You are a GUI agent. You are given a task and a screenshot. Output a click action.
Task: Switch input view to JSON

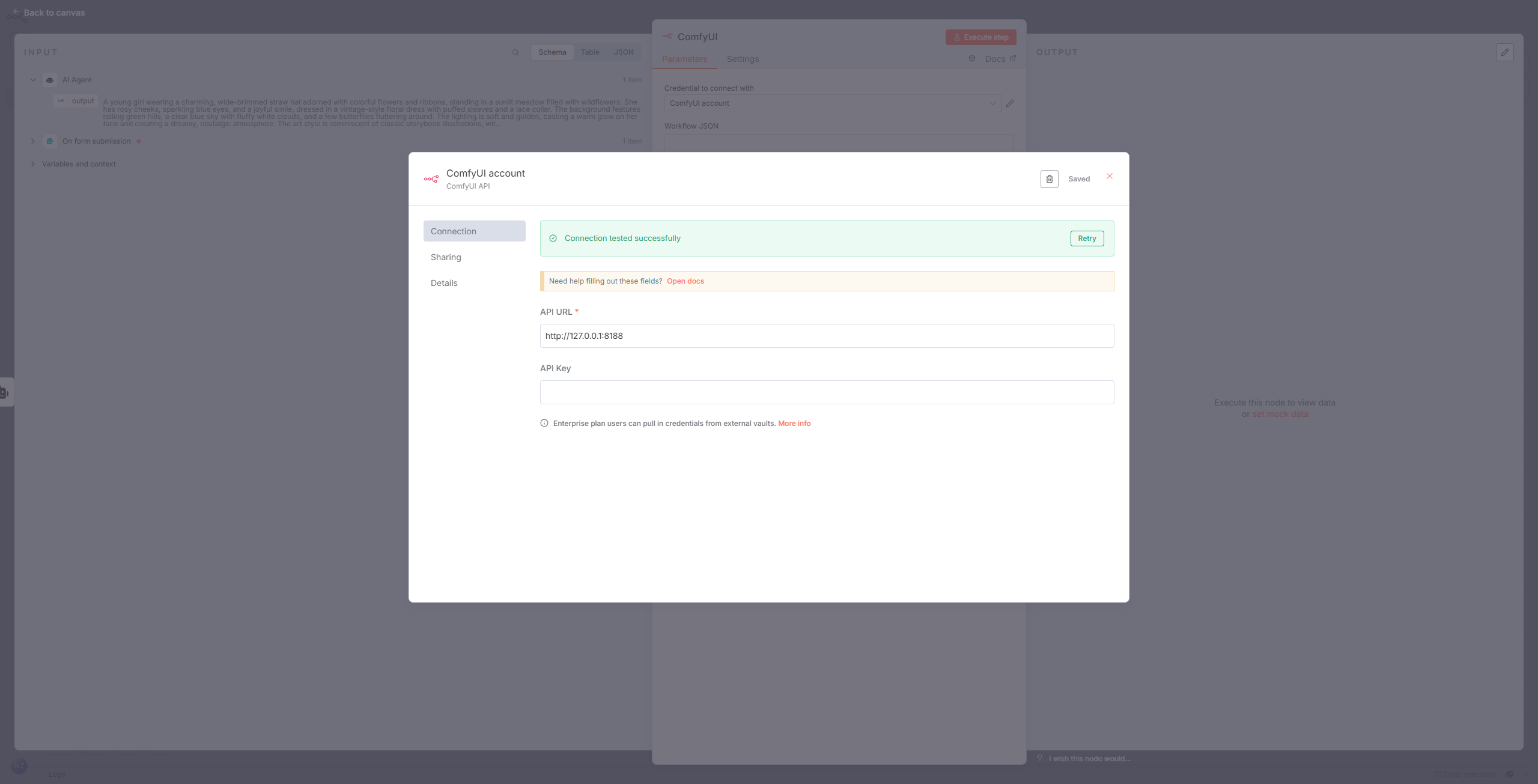coord(624,52)
